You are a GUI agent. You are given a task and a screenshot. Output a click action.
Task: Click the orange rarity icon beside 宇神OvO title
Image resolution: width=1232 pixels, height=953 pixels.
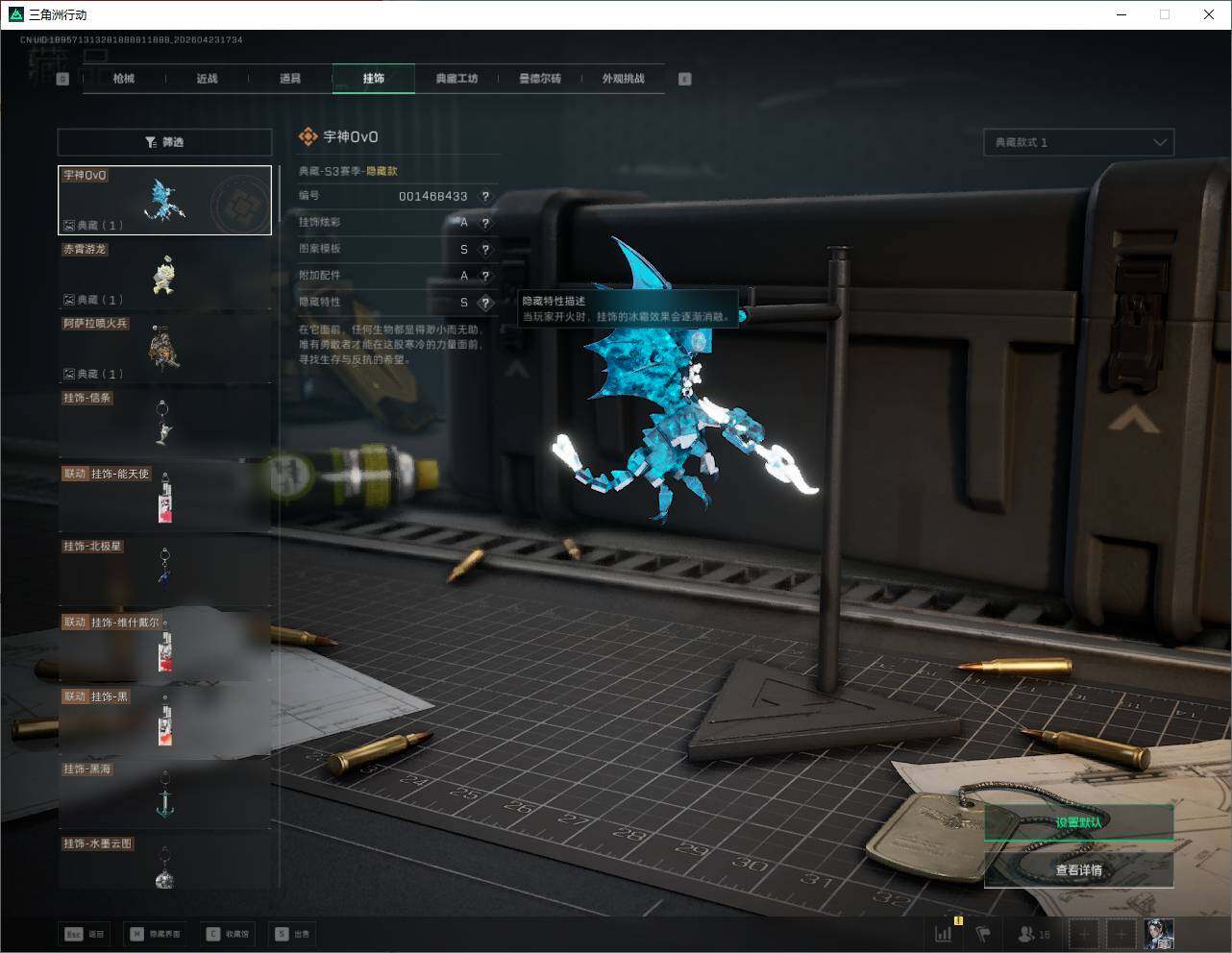pyautogui.click(x=308, y=137)
